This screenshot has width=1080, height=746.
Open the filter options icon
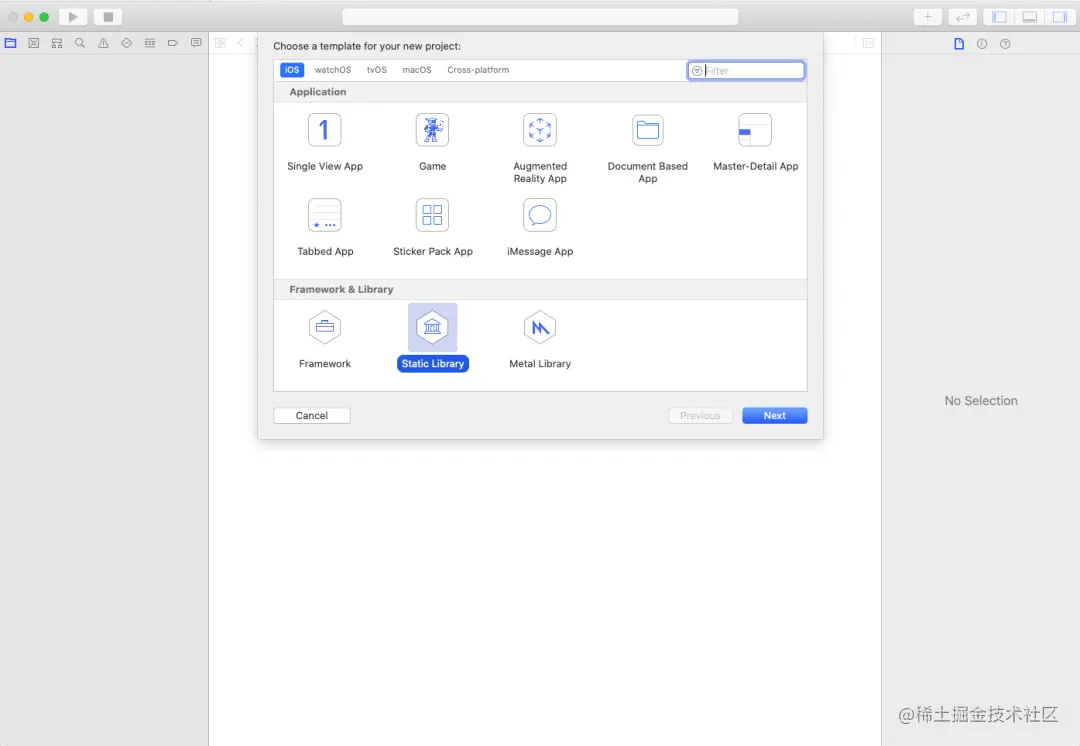(x=696, y=70)
